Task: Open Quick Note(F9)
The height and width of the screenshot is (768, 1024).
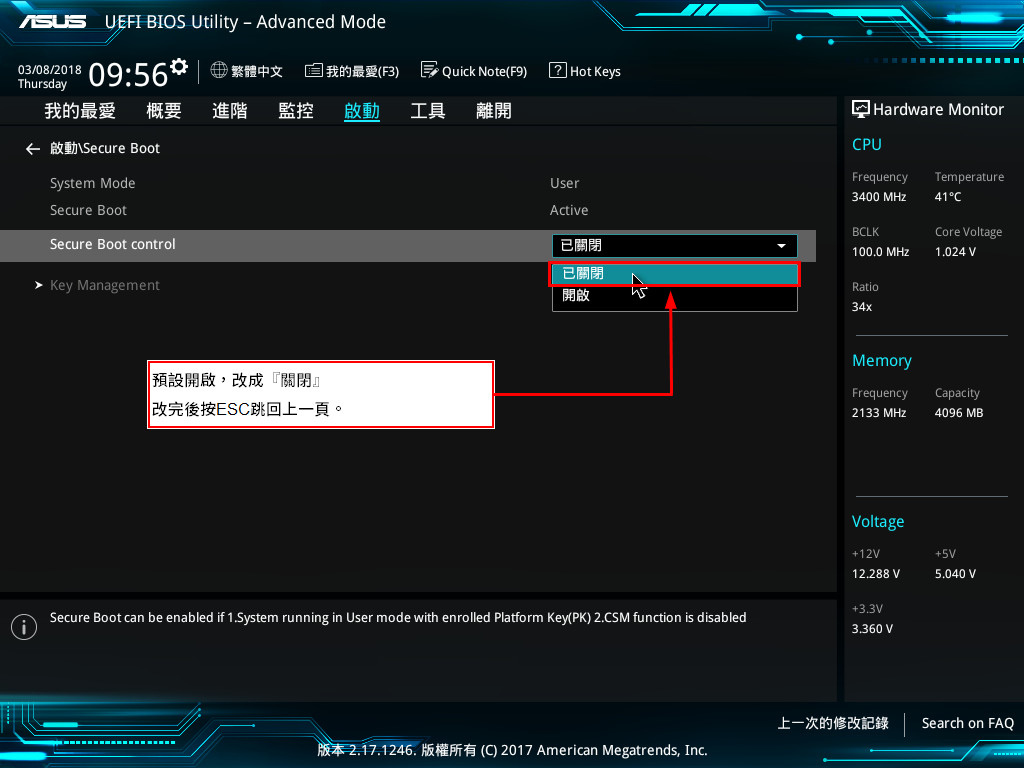Action: tap(485, 71)
